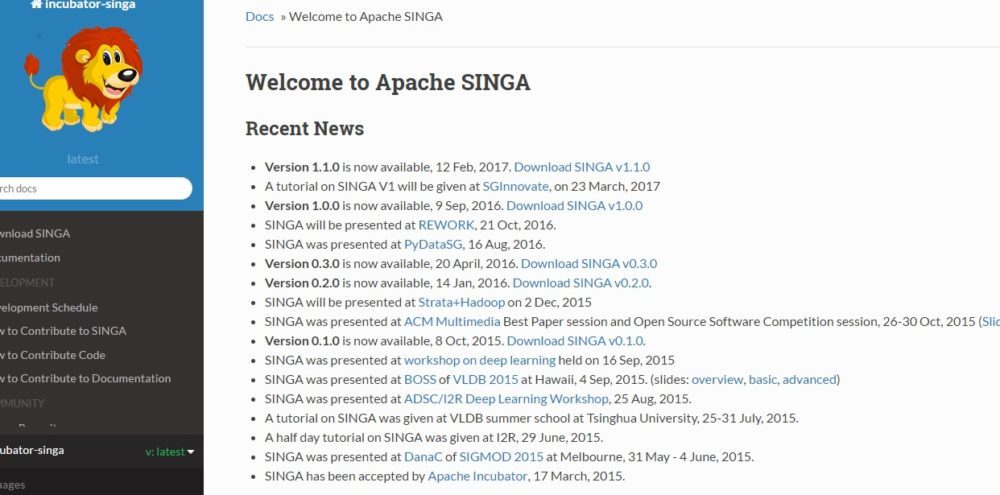The height and width of the screenshot is (495, 1000).
Task: Expand the version latest dropdown arrow
Action: (191, 452)
